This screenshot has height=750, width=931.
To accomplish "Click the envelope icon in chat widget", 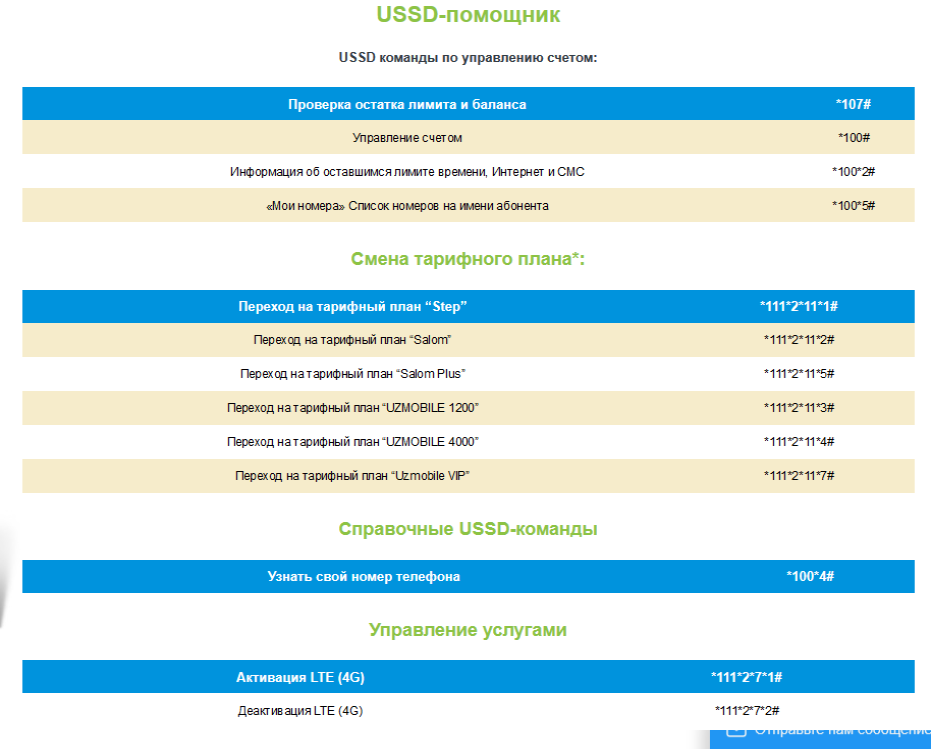I will (736, 730).
